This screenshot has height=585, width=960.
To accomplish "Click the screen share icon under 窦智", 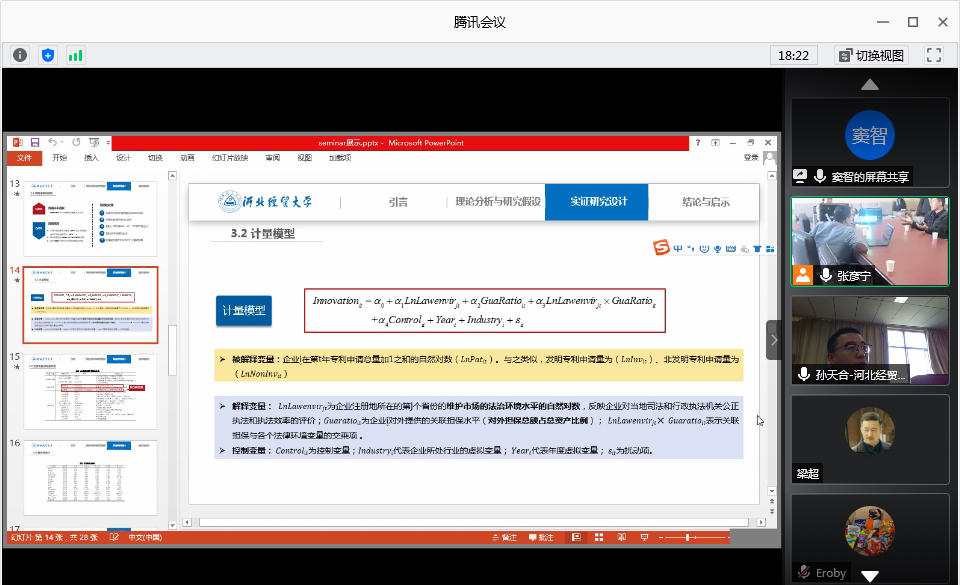I will pyautogui.click(x=800, y=176).
